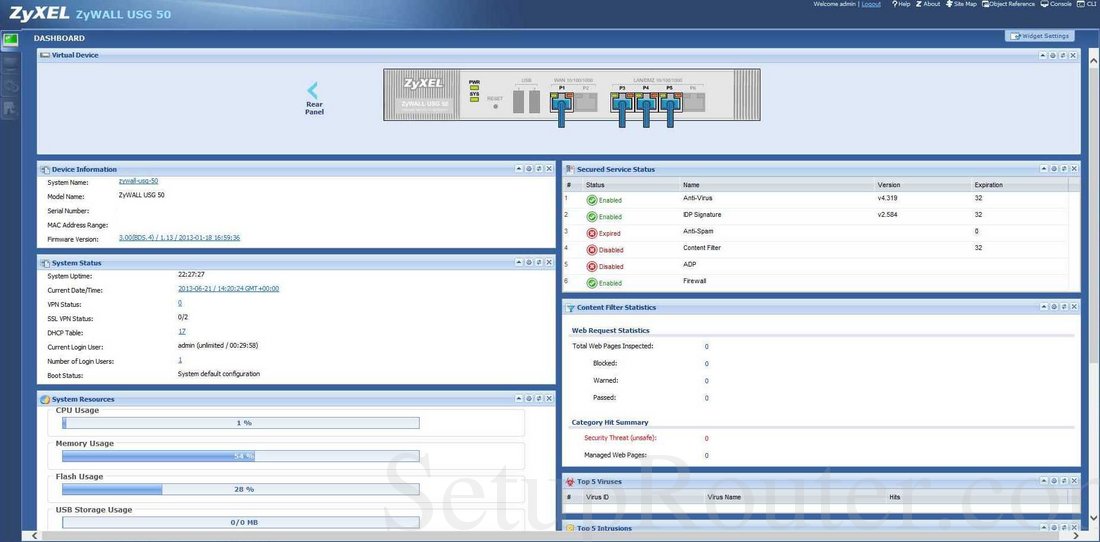This screenshot has width=1100, height=542.
Task: Open the CLI window from the top bar
Action: [x=1088, y=4]
